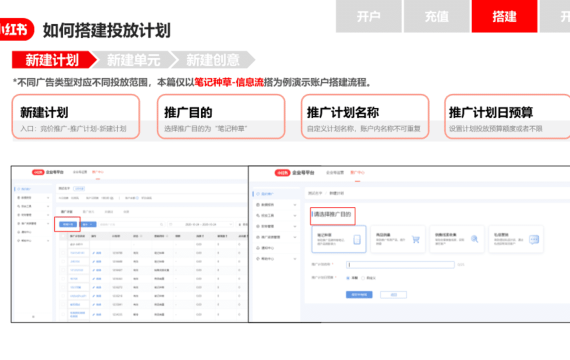Click the 推广计划日预算 info card

(507, 117)
